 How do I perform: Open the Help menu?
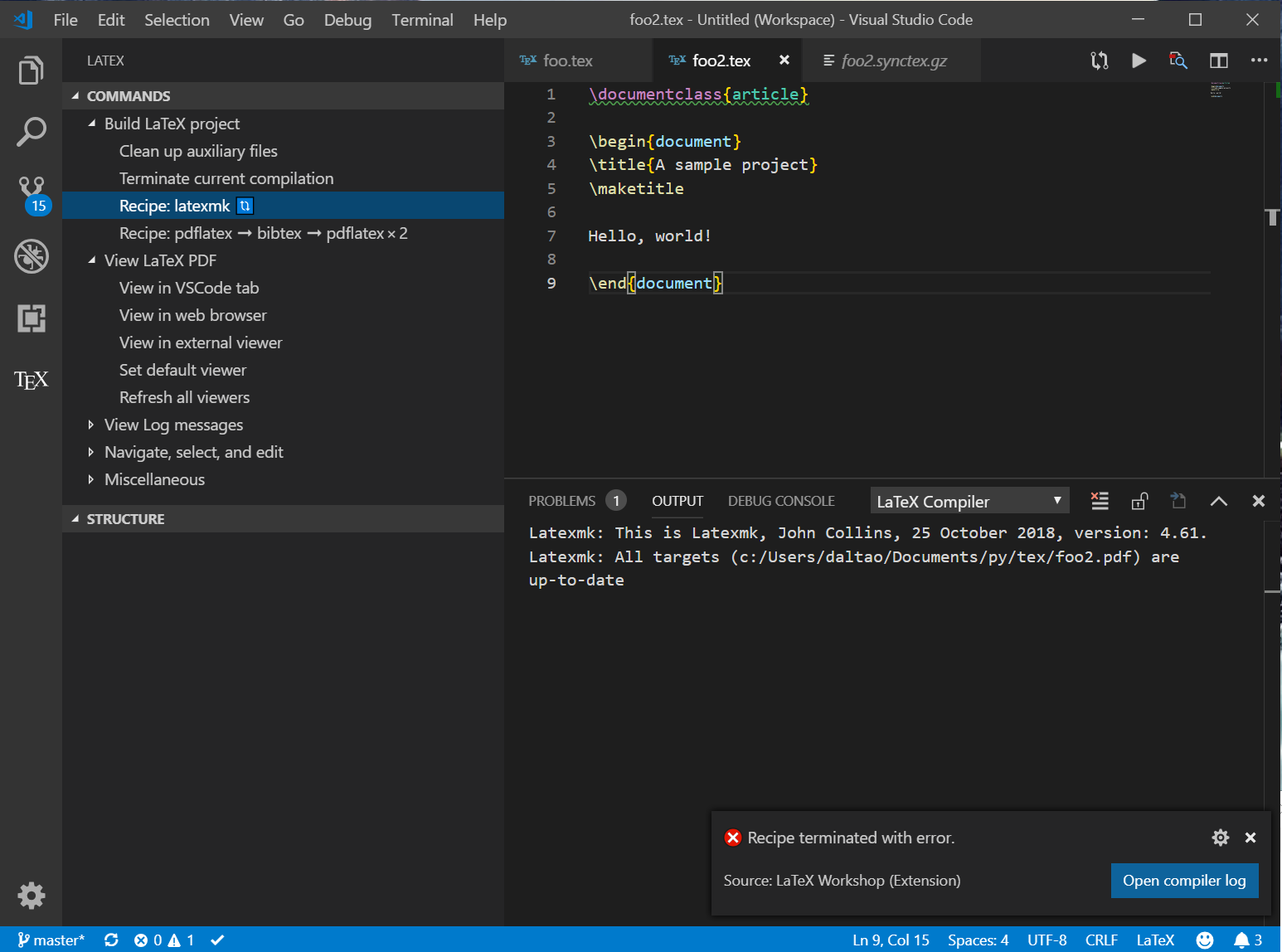(490, 20)
